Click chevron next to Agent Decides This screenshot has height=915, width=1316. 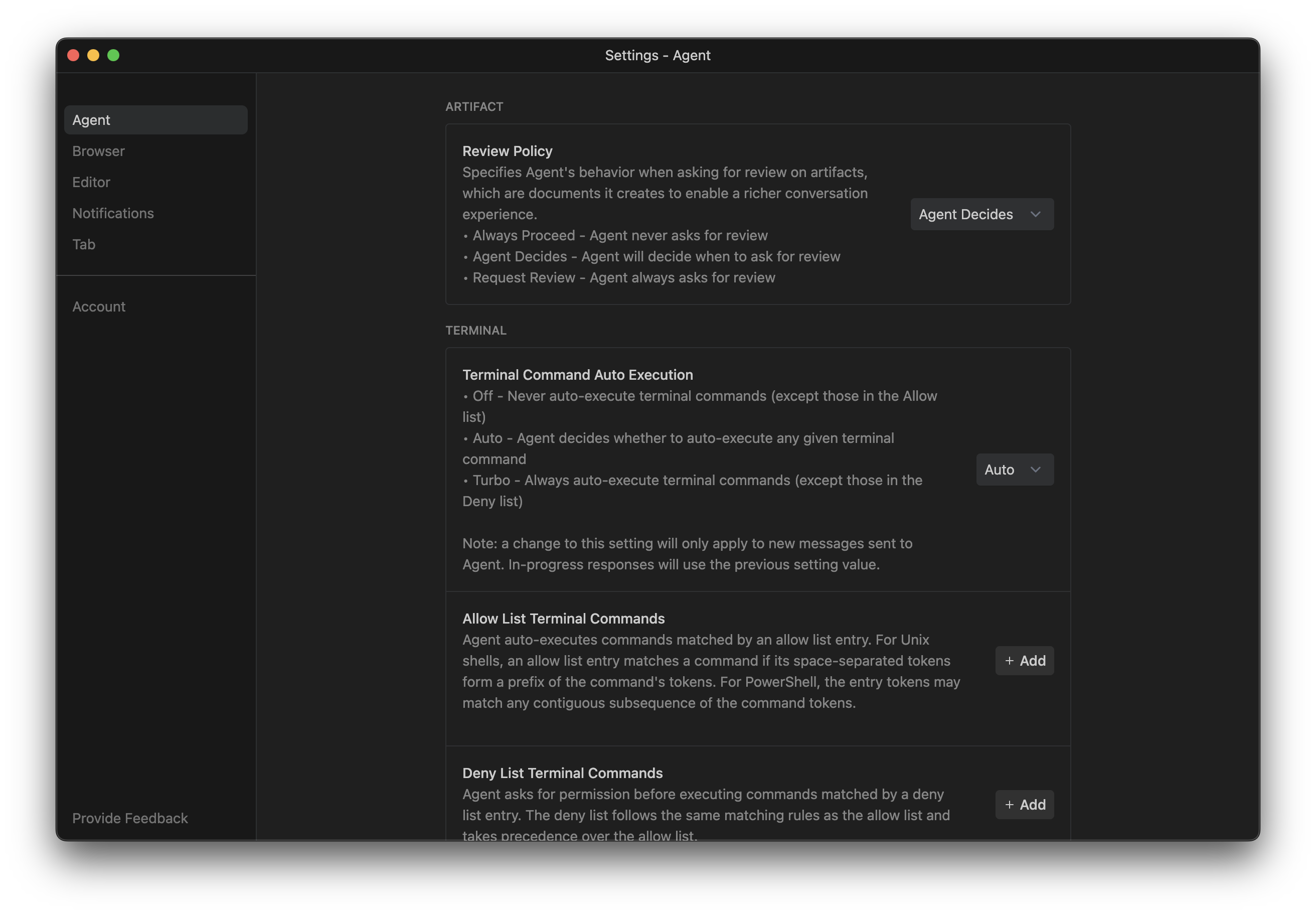(1035, 214)
